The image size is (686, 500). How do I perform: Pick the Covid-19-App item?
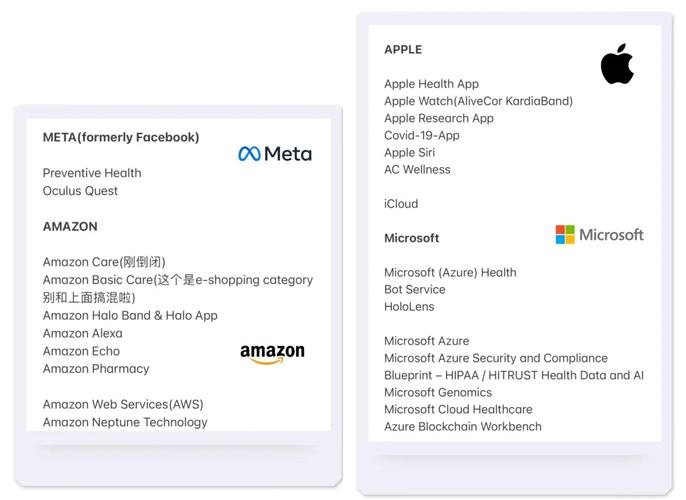tap(422, 136)
